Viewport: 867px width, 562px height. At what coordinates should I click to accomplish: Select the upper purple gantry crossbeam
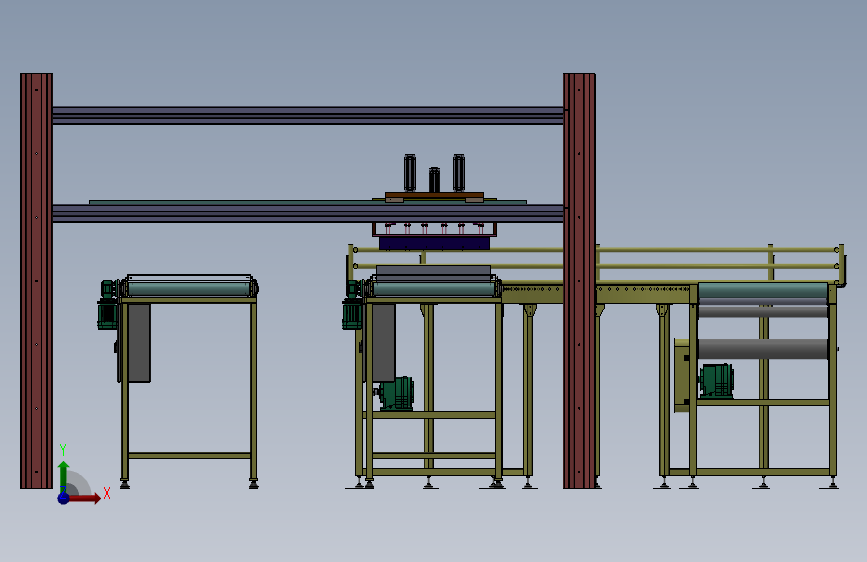click(x=308, y=116)
